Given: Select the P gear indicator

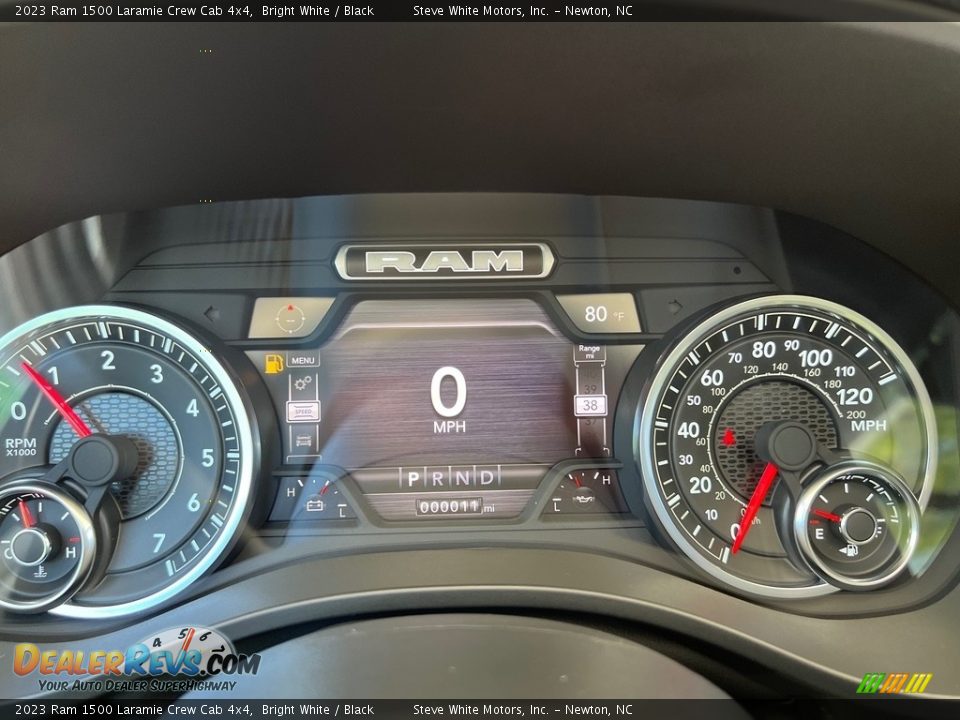Looking at the screenshot, I should click(413, 479).
